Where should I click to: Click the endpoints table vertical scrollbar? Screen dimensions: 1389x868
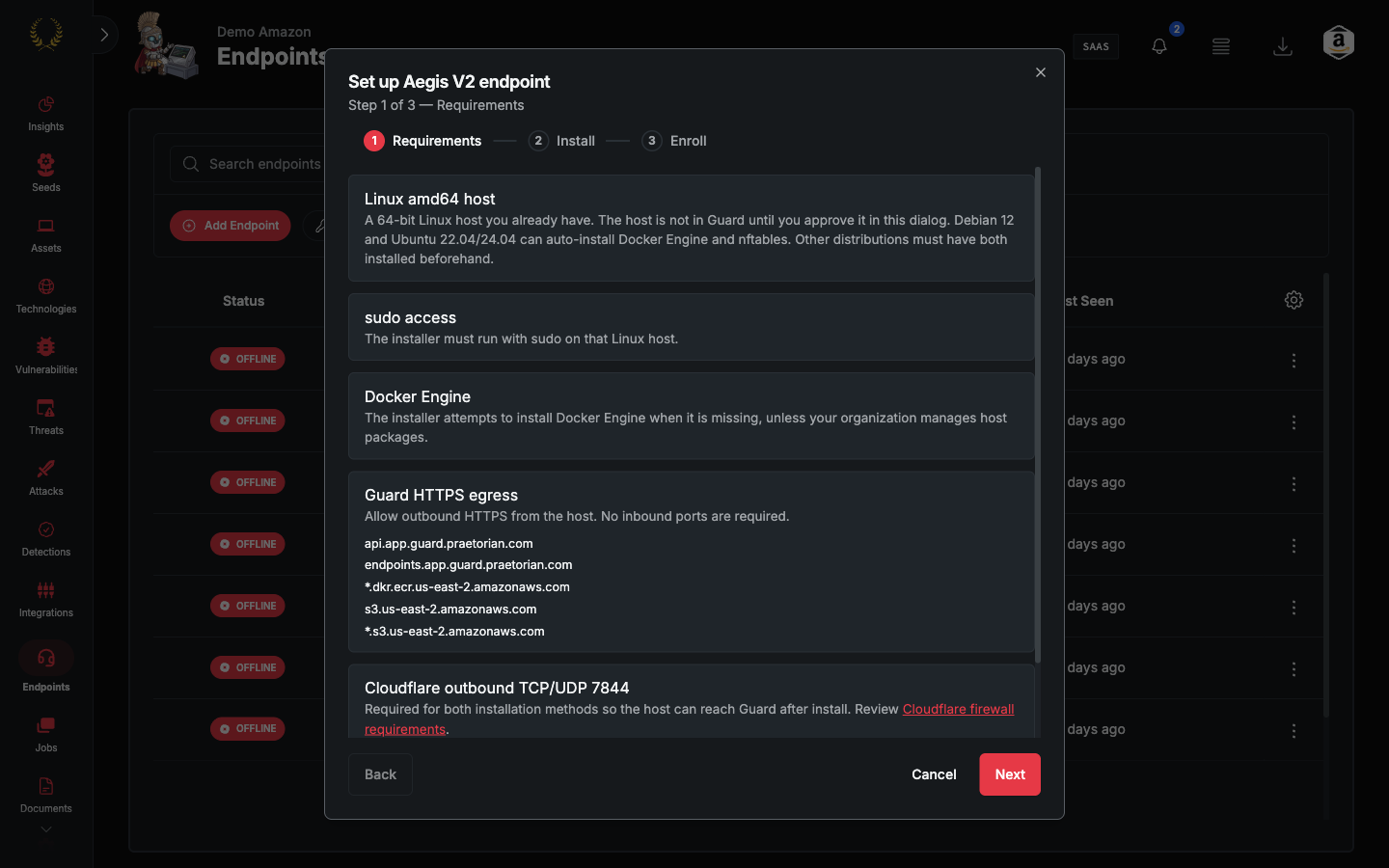pyautogui.click(x=1326, y=495)
